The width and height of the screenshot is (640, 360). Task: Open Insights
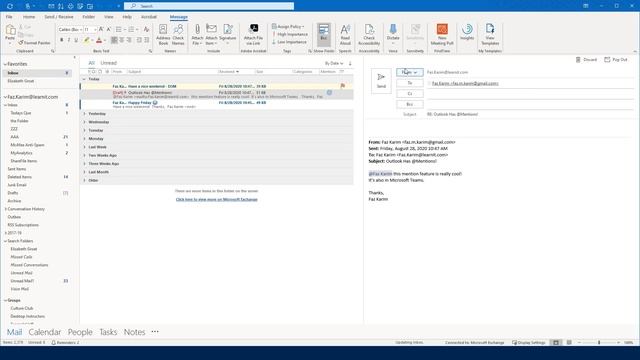(467, 33)
